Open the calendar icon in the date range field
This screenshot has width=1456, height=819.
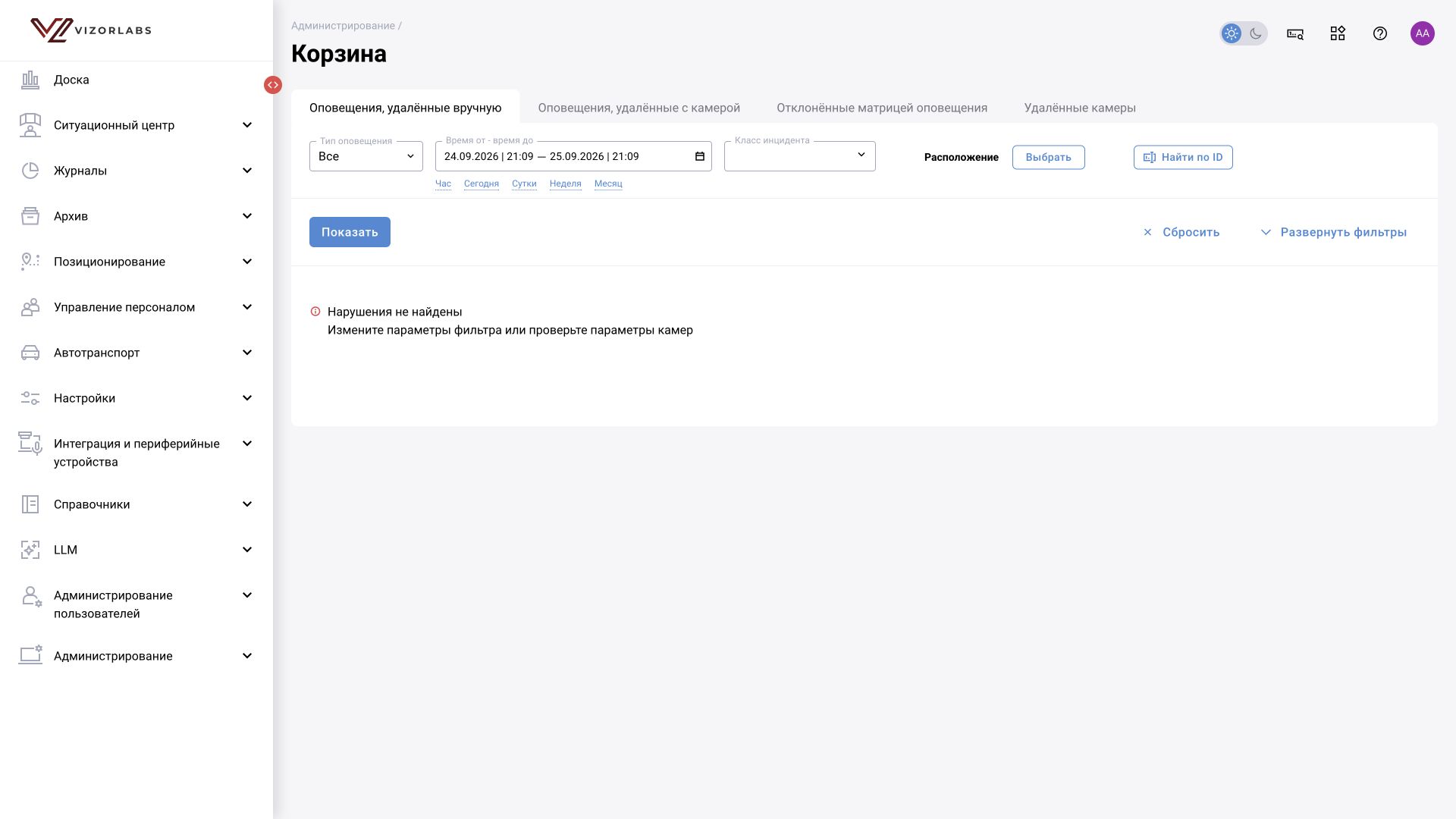click(x=700, y=156)
